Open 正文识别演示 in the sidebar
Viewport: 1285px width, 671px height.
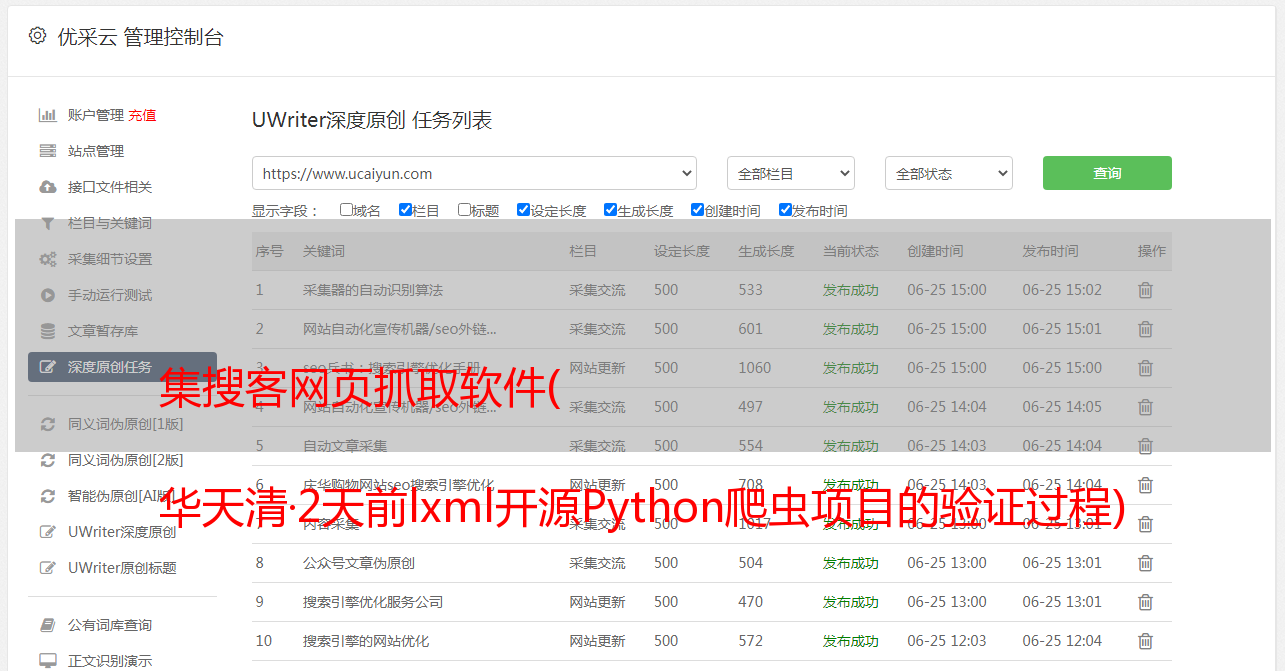click(110, 661)
